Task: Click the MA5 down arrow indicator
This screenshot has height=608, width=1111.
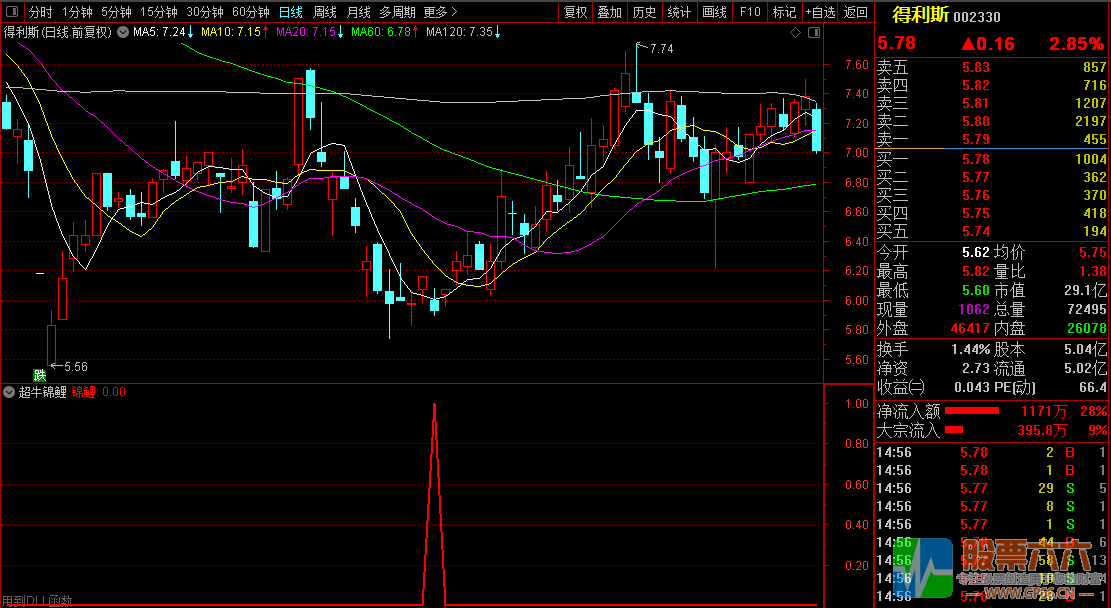Action: pos(192,32)
